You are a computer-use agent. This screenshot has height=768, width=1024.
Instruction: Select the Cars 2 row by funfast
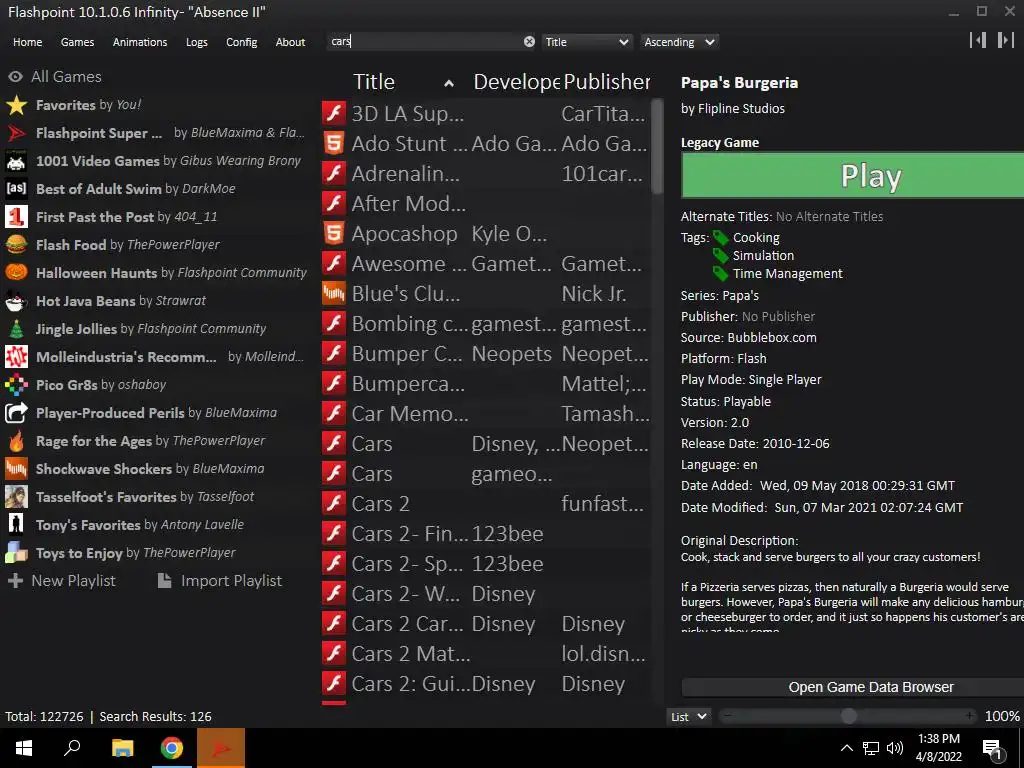486,504
